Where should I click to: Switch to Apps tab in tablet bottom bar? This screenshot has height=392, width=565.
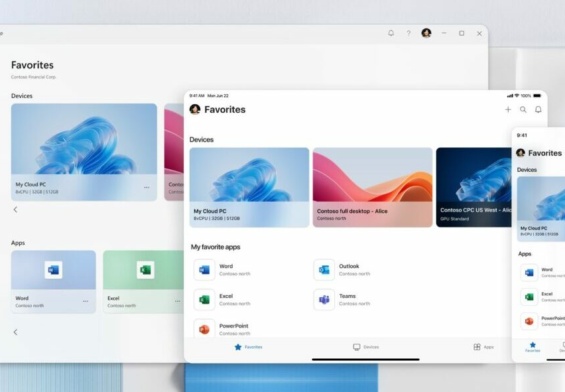(484, 347)
